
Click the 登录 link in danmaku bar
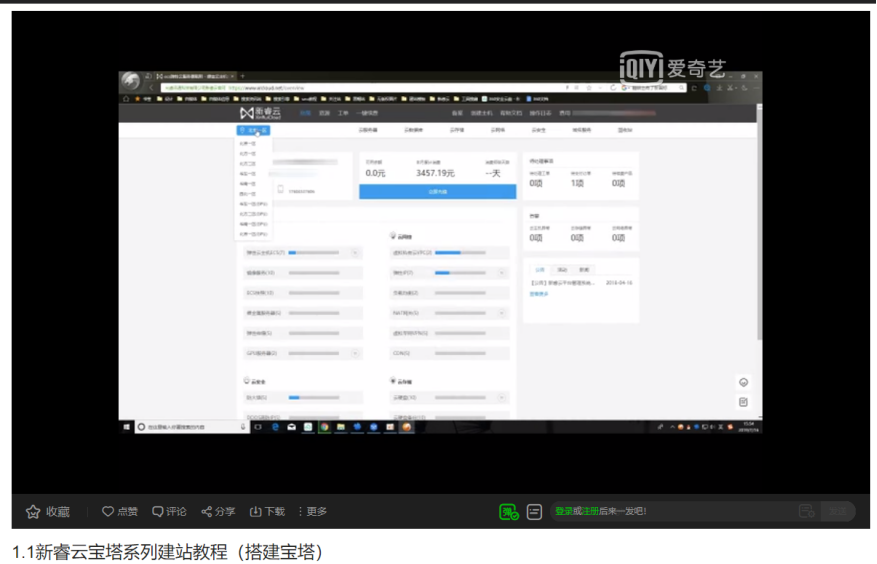click(563, 511)
